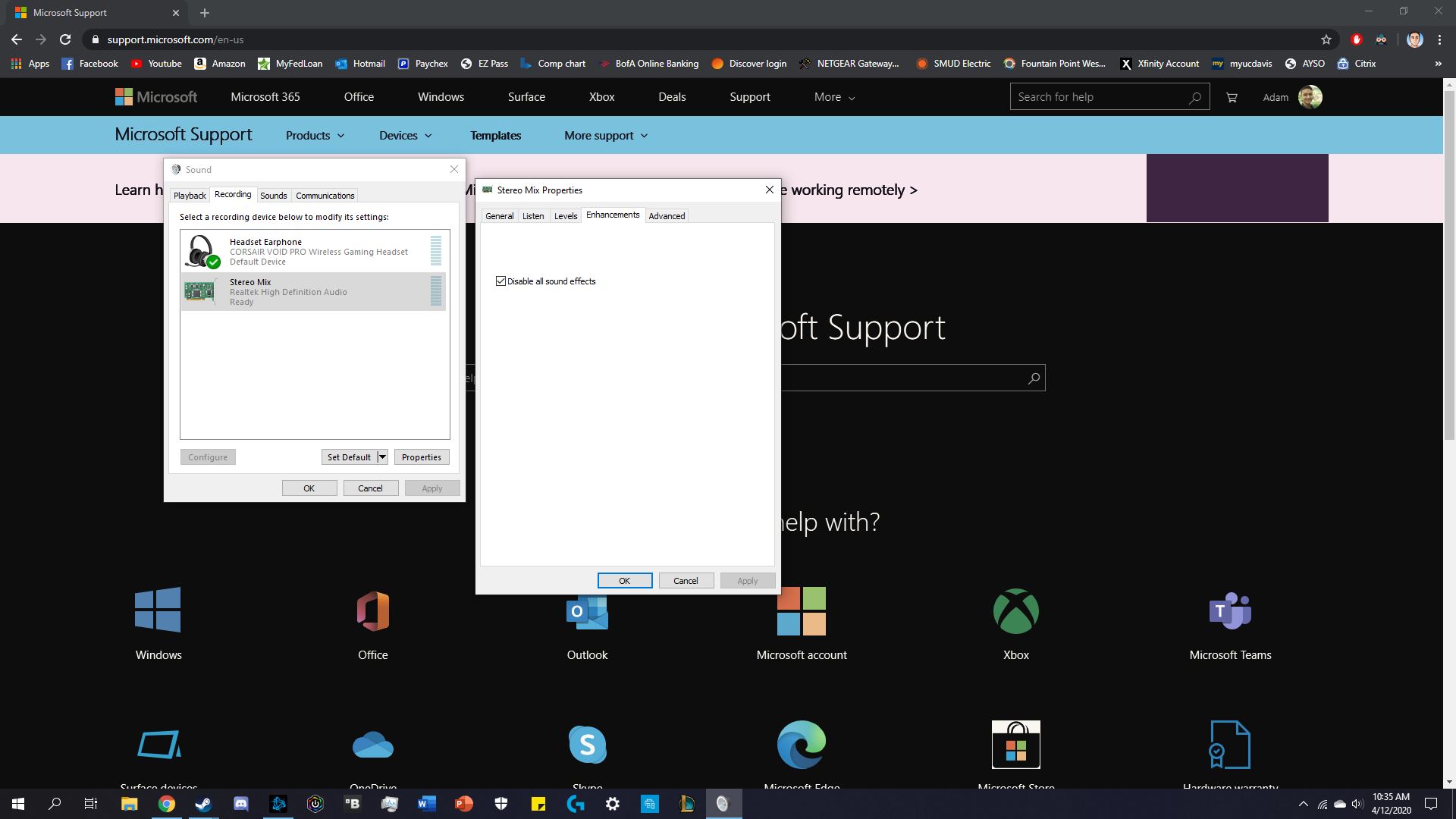The height and width of the screenshot is (819, 1456).
Task: Open Chrome menu (three dots)
Action: (x=1439, y=39)
